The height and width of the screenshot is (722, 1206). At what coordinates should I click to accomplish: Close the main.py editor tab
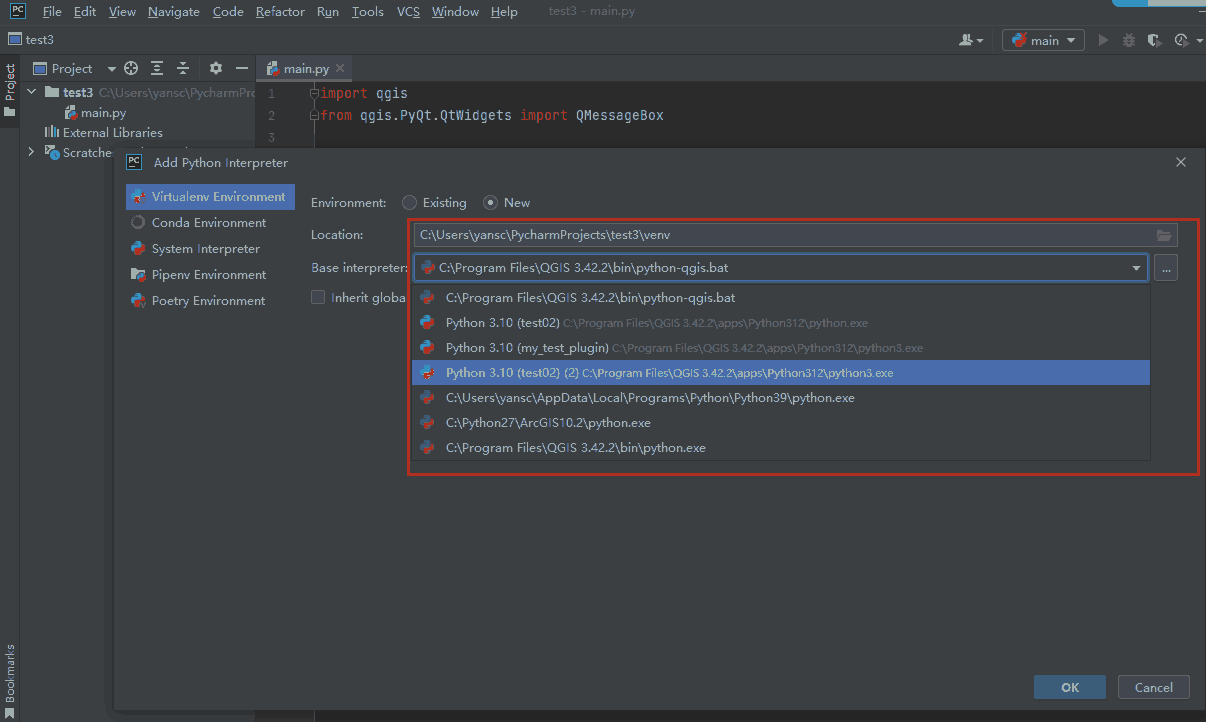(340, 68)
